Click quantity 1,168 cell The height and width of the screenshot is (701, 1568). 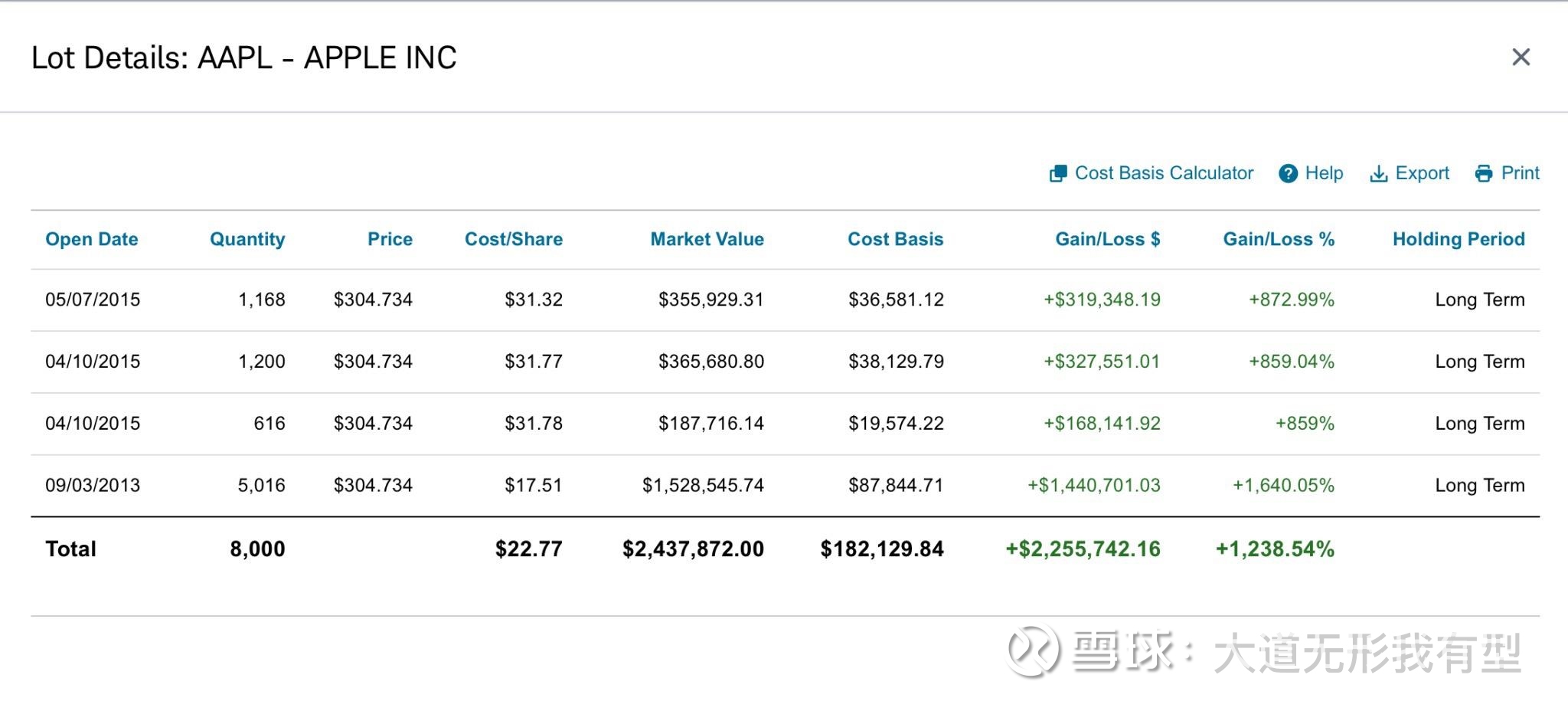pyautogui.click(x=262, y=300)
